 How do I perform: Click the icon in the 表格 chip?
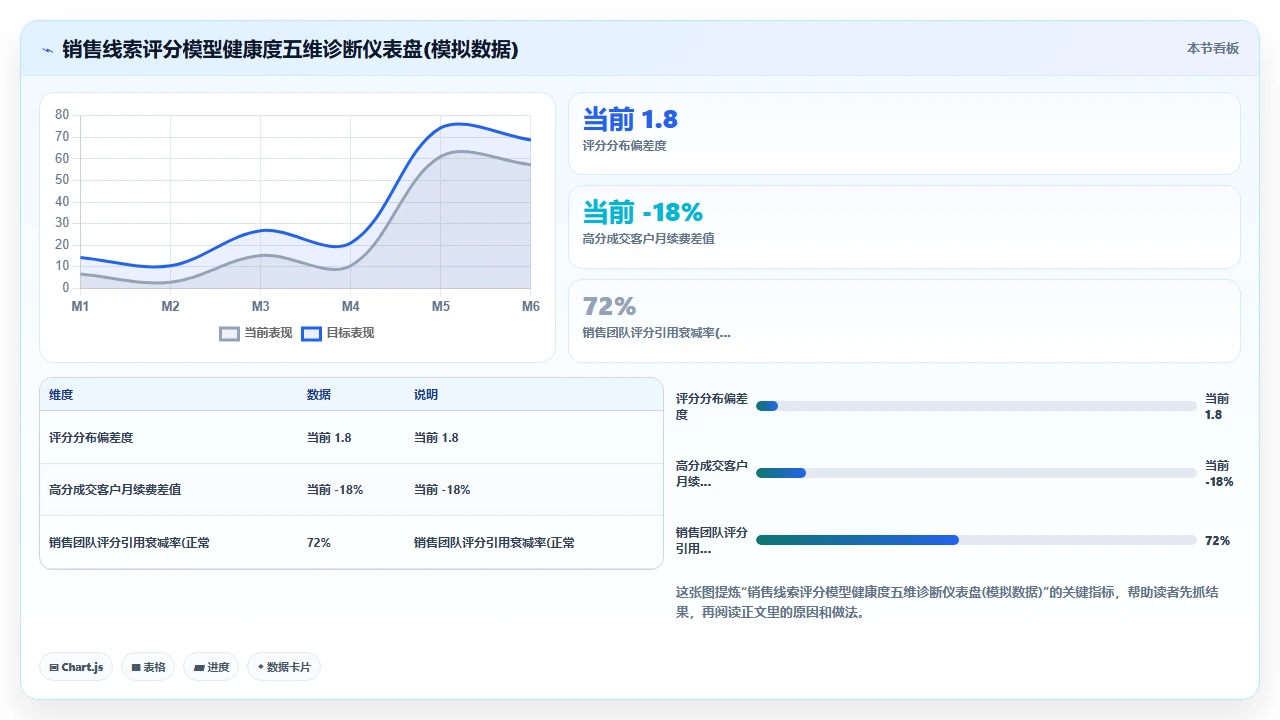pos(136,667)
